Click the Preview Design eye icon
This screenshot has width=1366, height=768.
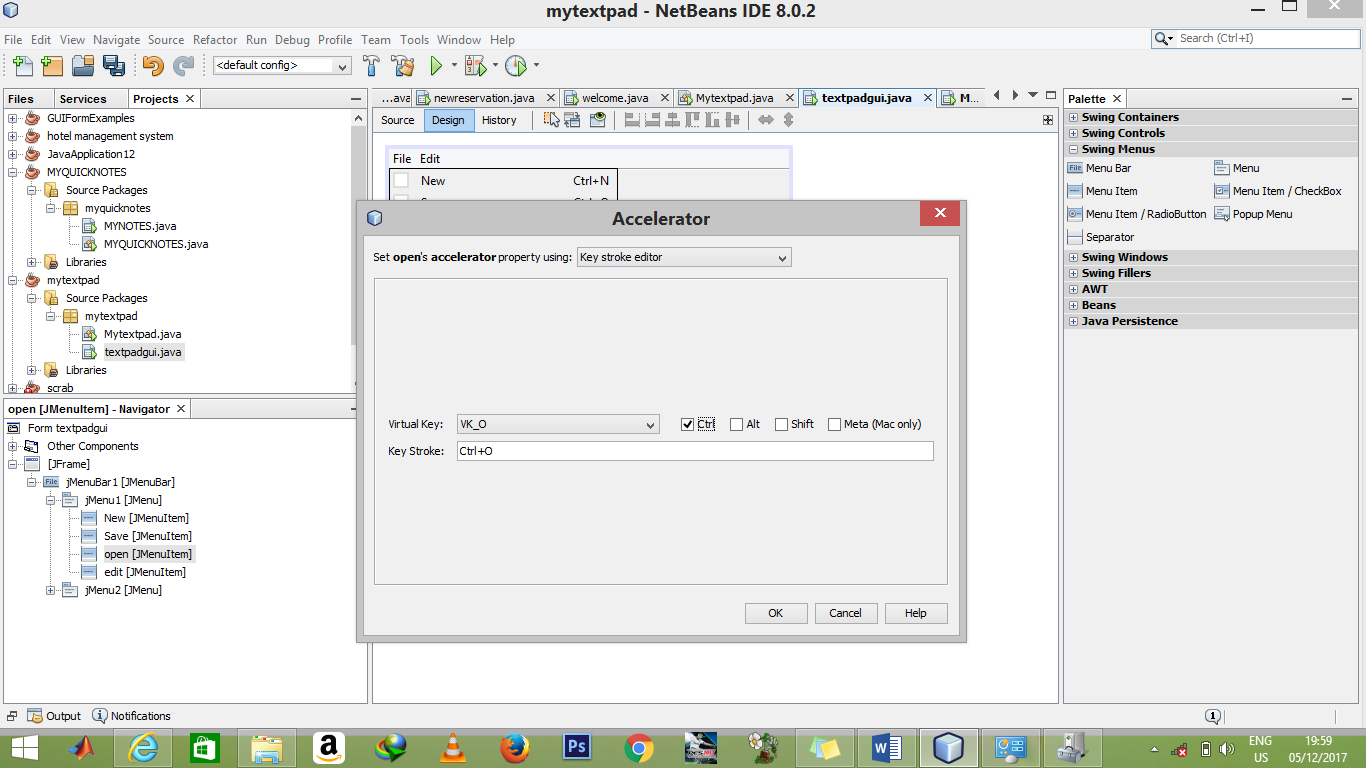pos(598,120)
